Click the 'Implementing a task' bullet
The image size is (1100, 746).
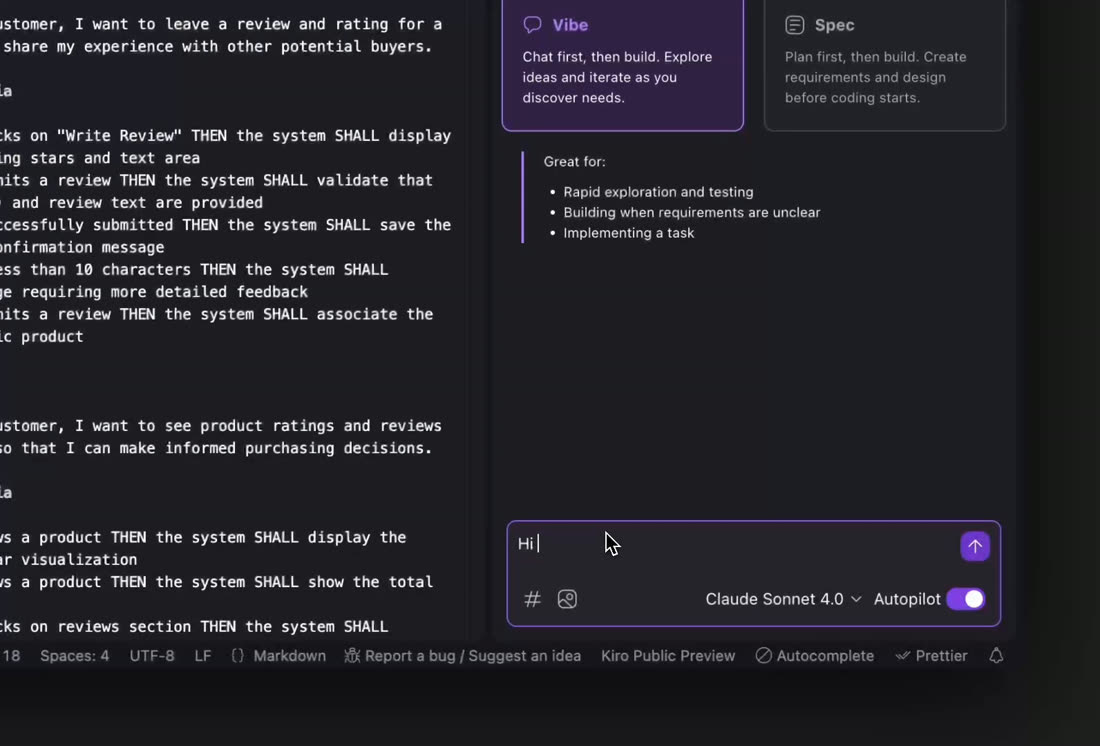click(629, 232)
